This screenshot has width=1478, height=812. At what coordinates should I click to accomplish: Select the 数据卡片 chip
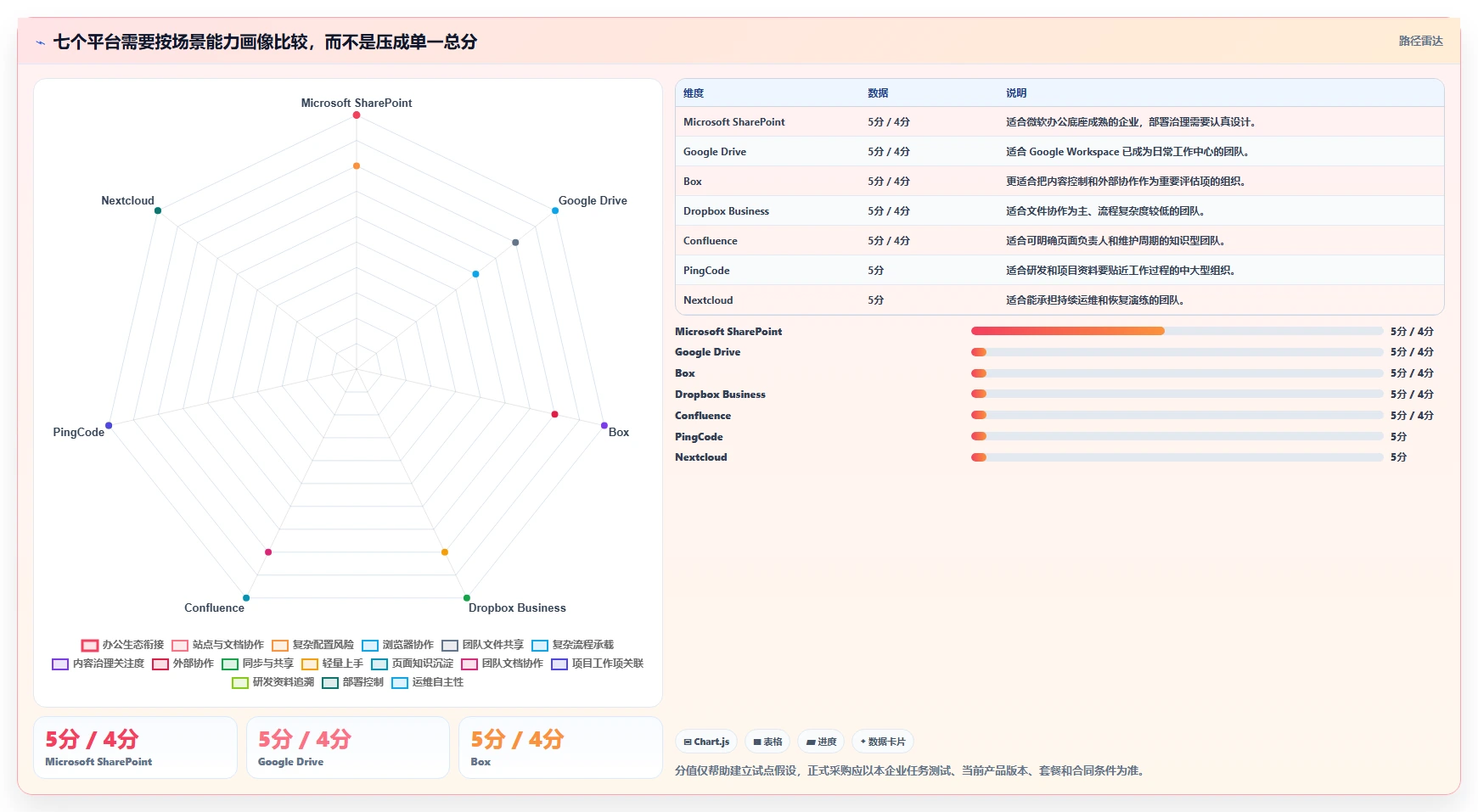883,742
